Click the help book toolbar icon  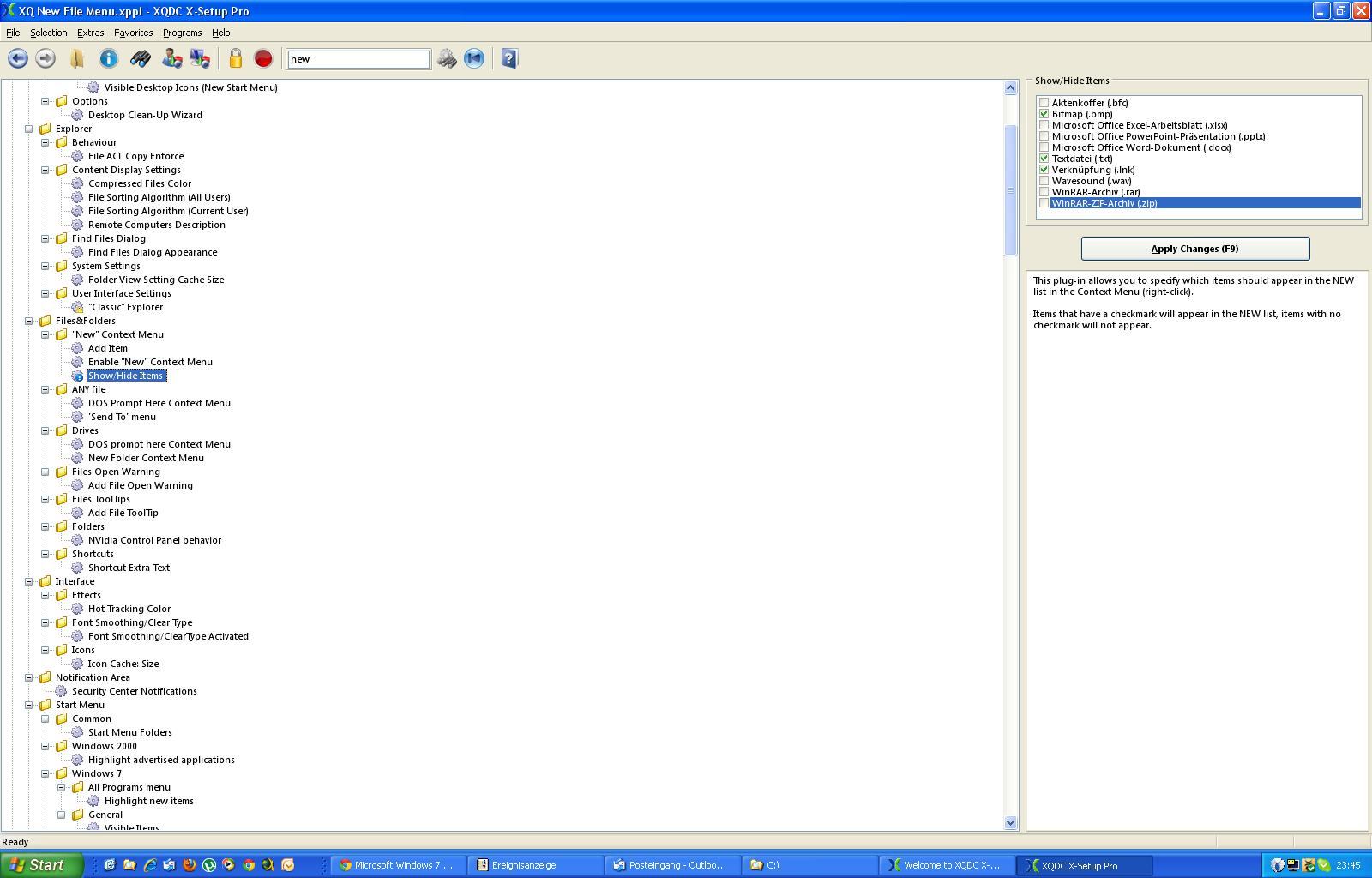tap(509, 58)
